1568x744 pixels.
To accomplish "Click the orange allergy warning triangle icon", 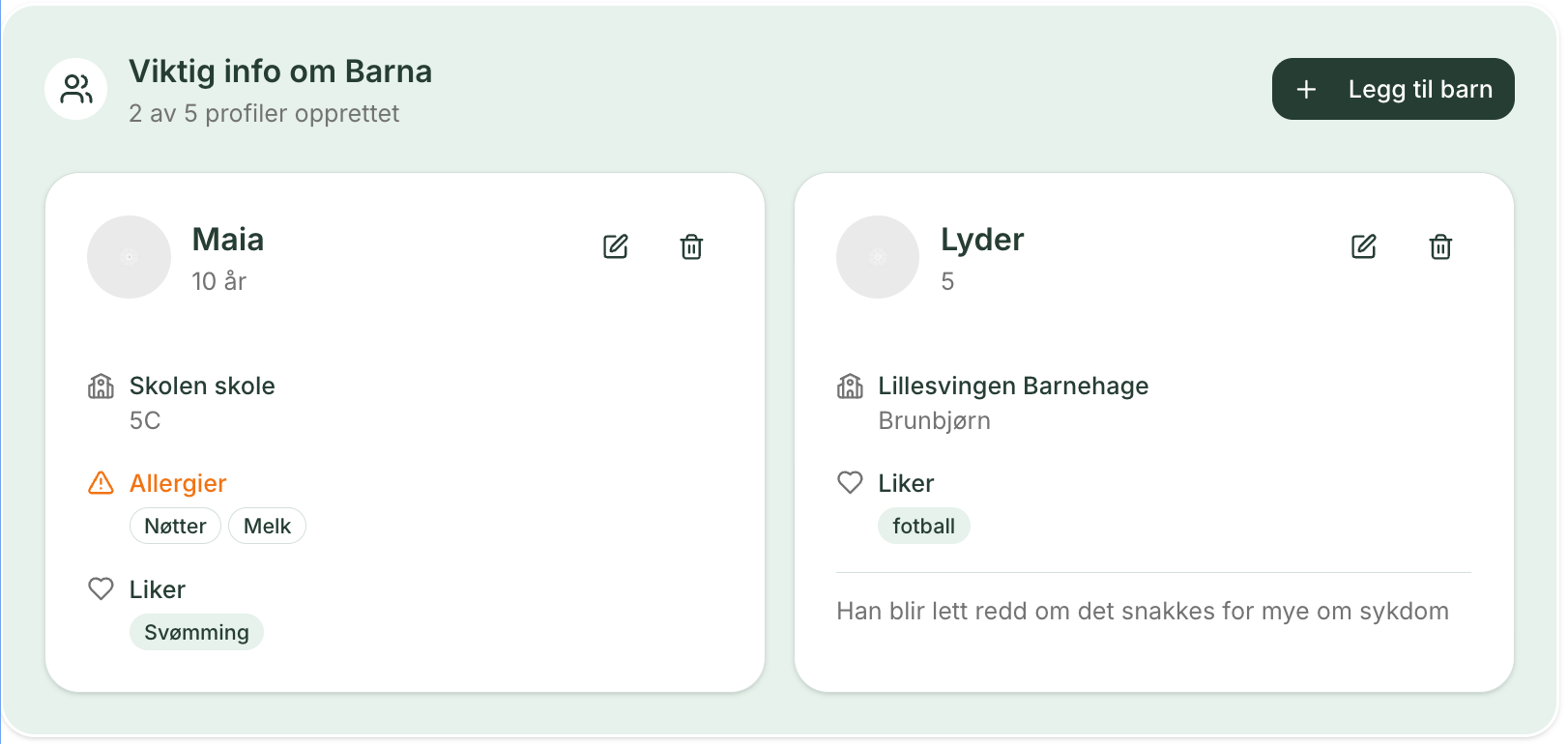I will (x=101, y=483).
